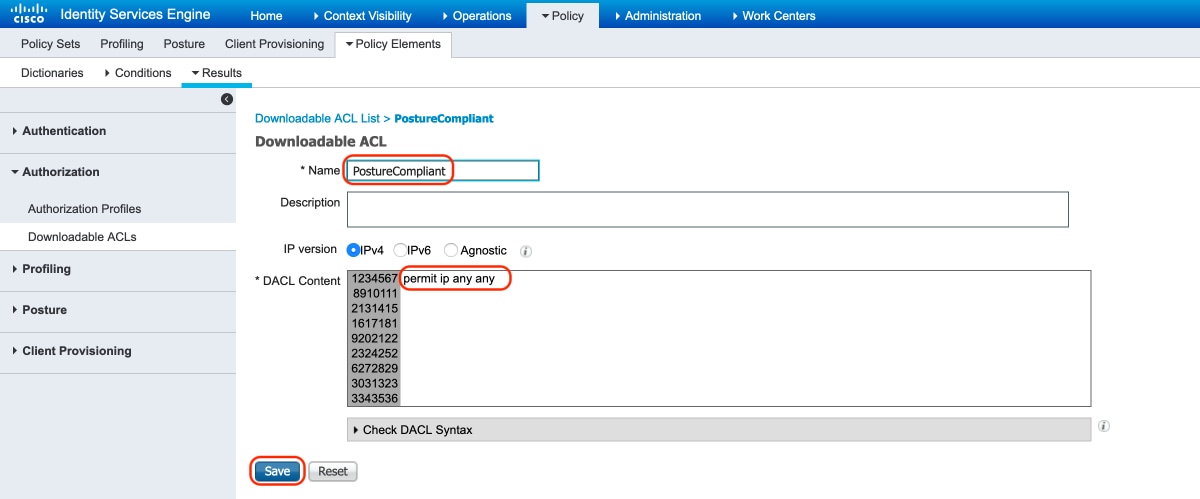Open Authorization Profiles in sidebar
The width and height of the screenshot is (1200, 499).
[84, 209]
